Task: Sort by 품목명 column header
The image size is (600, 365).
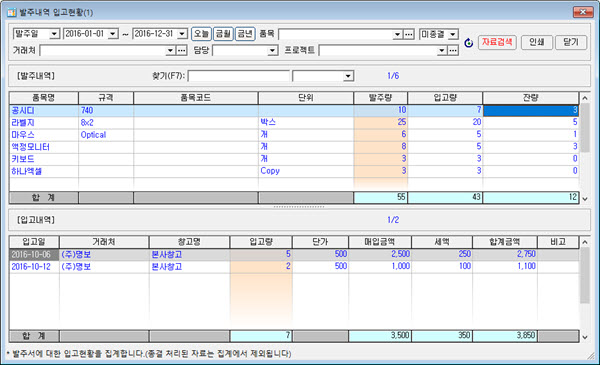Action: click(44, 98)
